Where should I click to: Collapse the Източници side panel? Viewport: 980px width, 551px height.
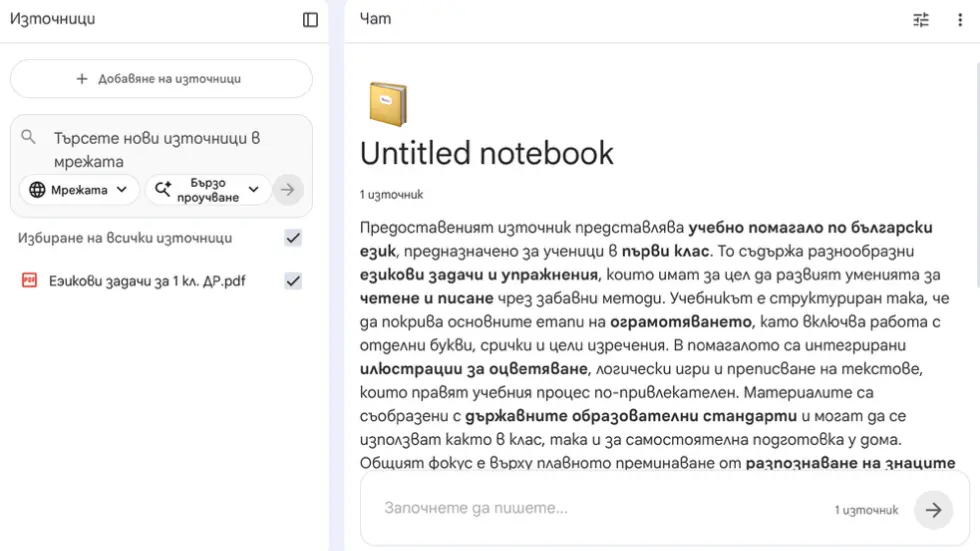[310, 20]
